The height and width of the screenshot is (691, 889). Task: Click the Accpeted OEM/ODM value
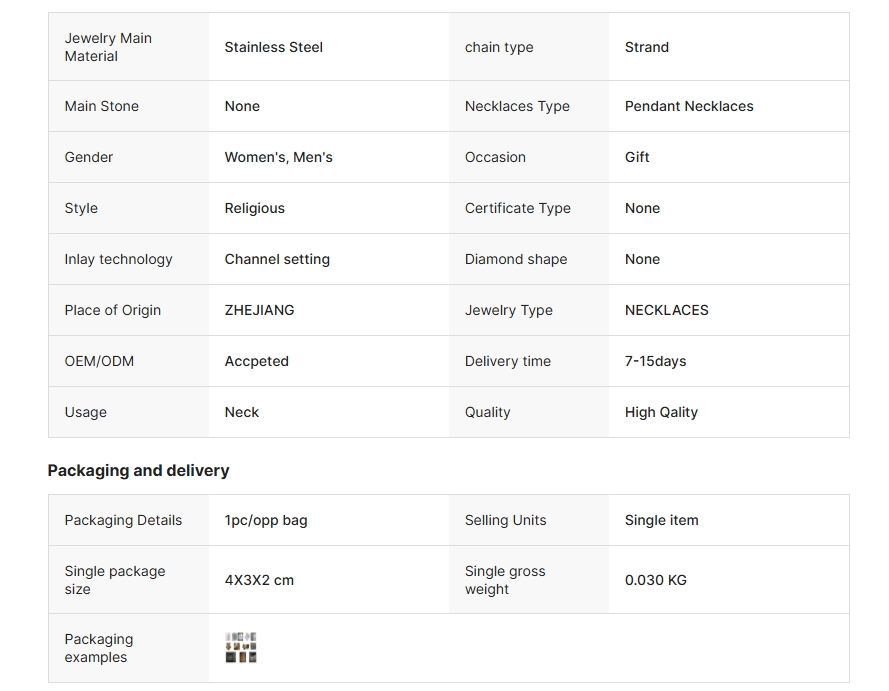tap(256, 361)
